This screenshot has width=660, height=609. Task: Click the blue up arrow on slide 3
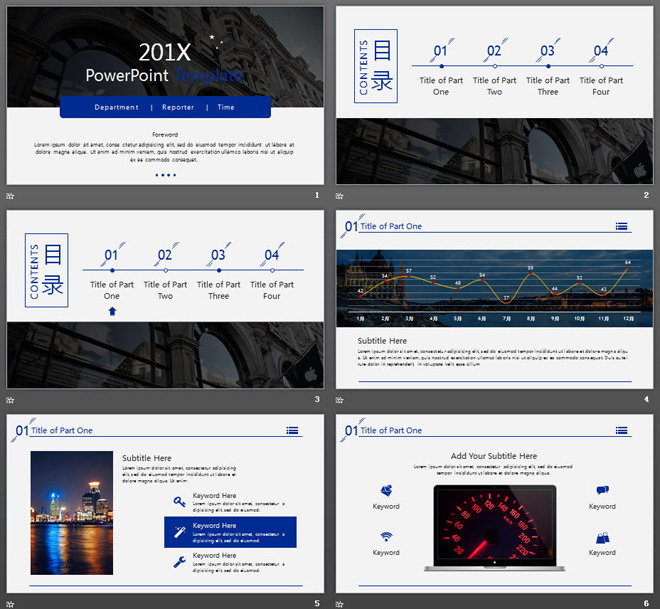[112, 311]
